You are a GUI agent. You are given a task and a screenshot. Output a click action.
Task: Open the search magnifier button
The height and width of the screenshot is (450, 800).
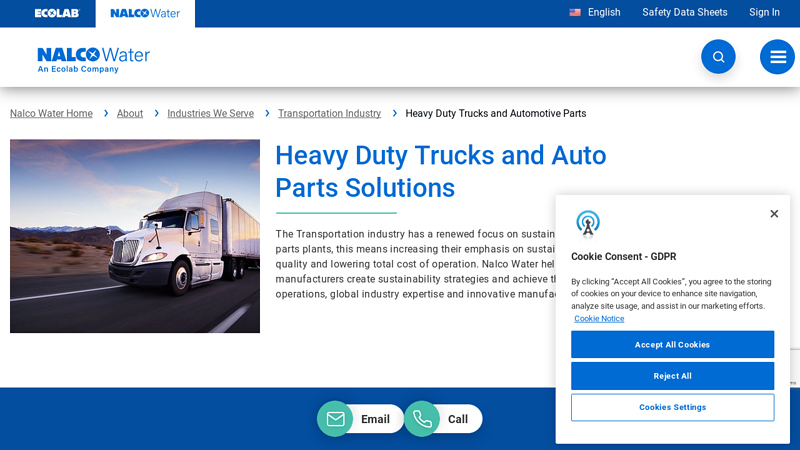click(x=718, y=57)
